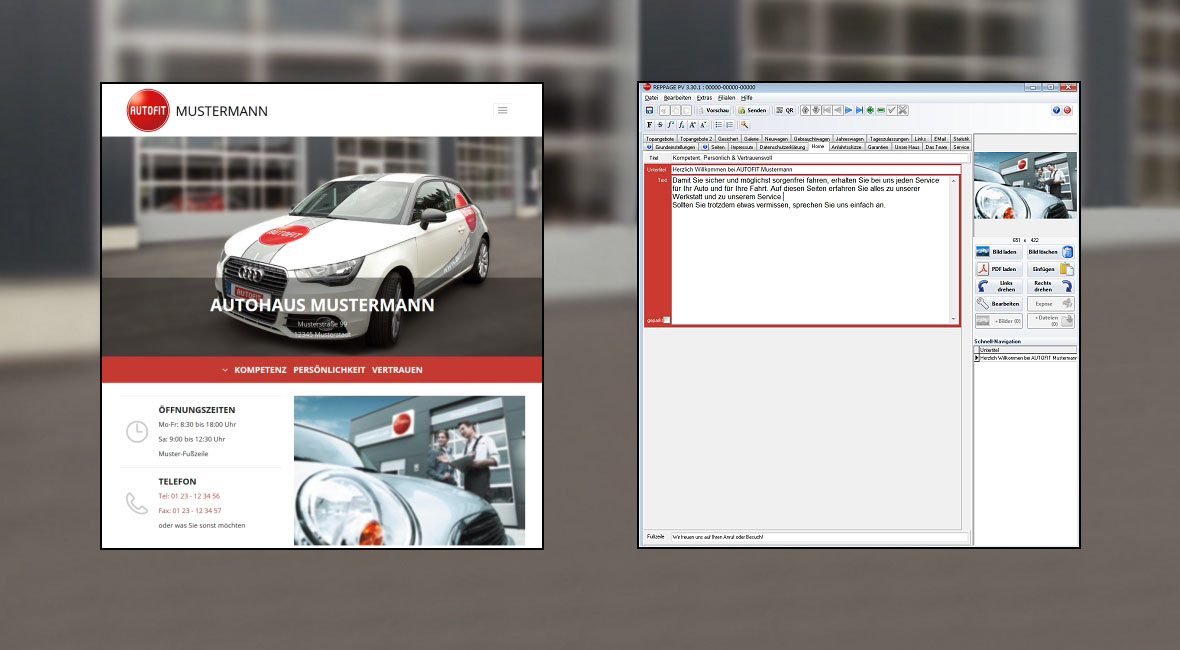Click the QR code button
The width and height of the screenshot is (1180, 650).
click(x=785, y=110)
